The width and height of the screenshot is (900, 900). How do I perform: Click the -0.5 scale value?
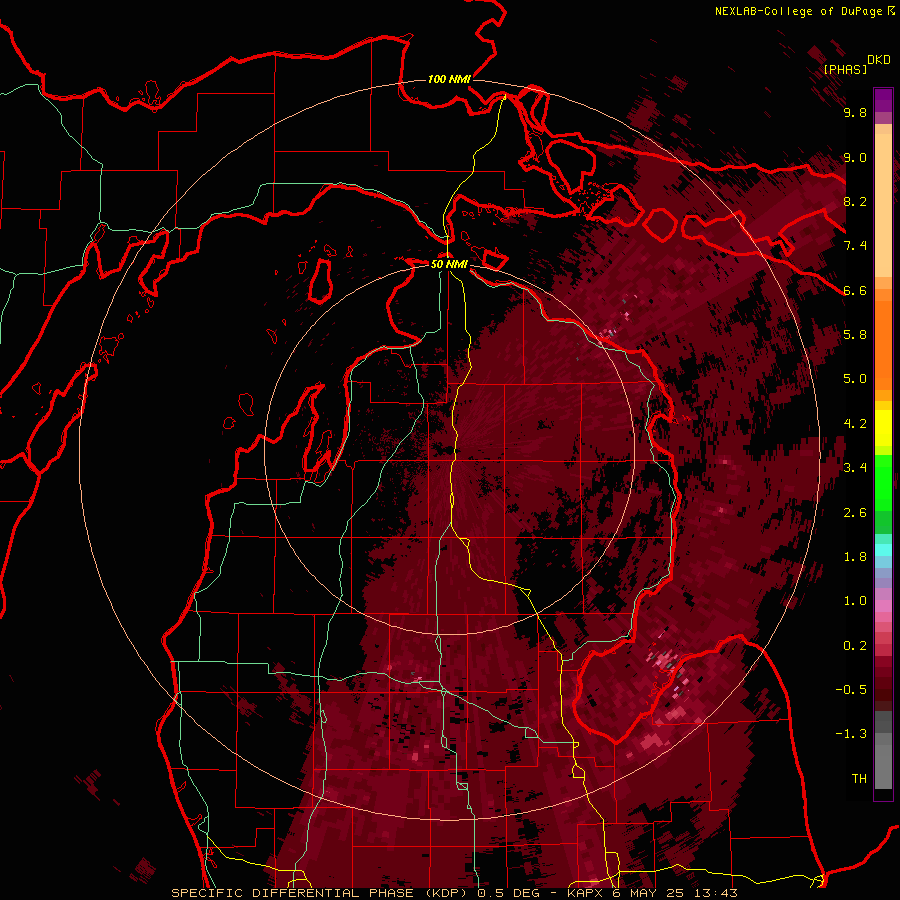851,690
